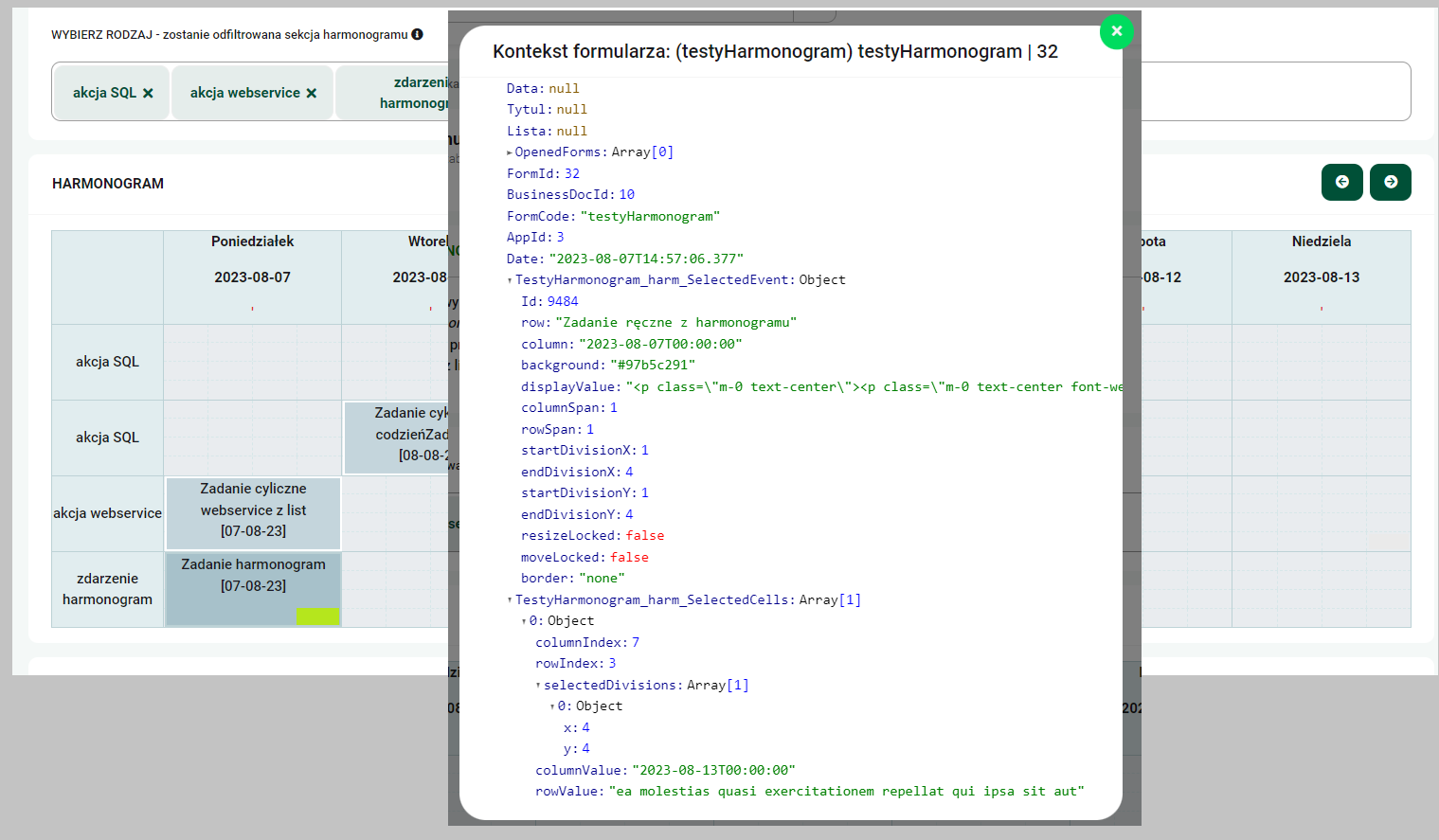Go to previous week with left arrow
Image resolution: width=1439 pixels, height=840 pixels.
[1341, 182]
